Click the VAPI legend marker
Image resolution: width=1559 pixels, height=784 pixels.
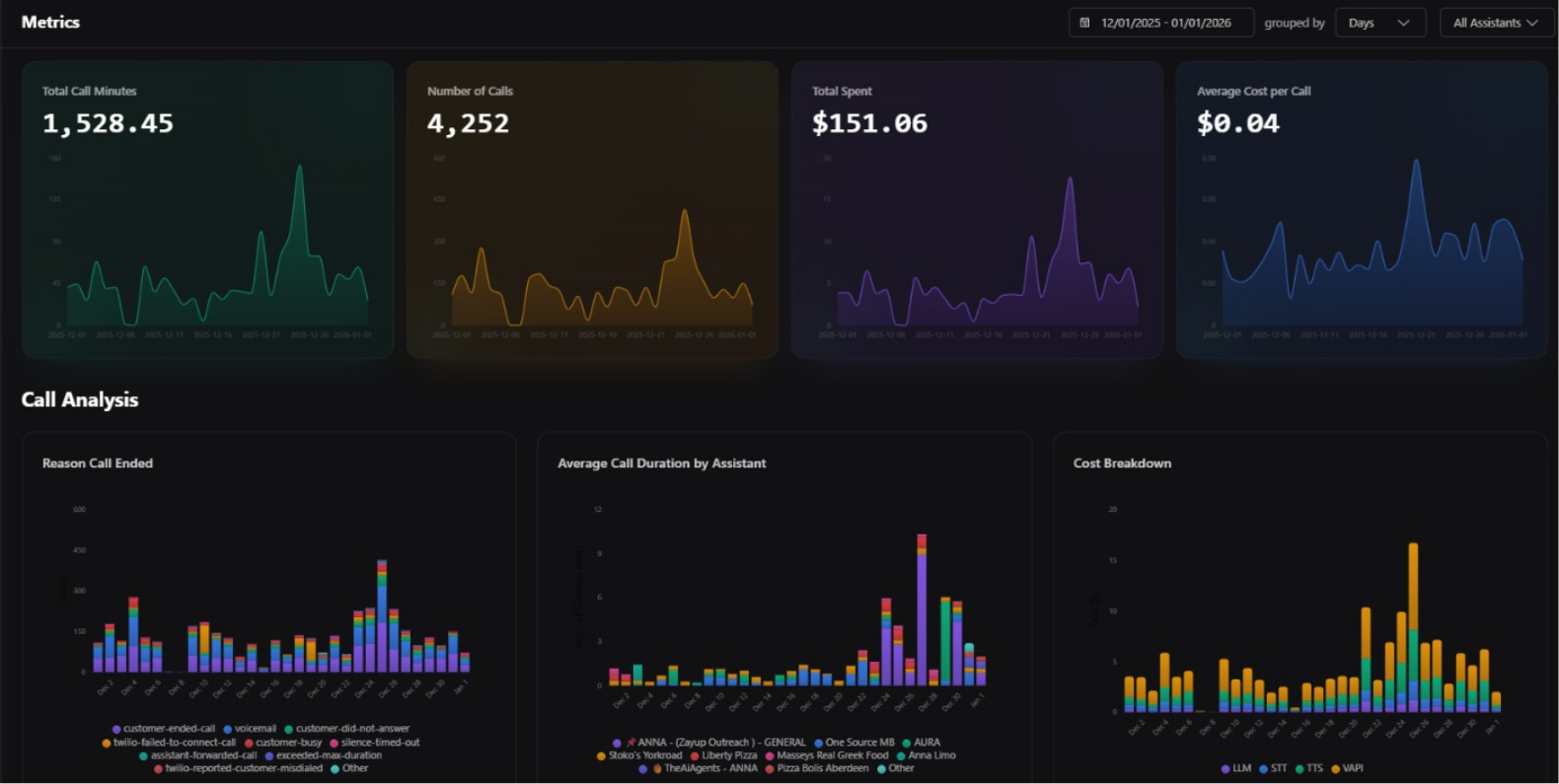pyautogui.click(x=1336, y=768)
